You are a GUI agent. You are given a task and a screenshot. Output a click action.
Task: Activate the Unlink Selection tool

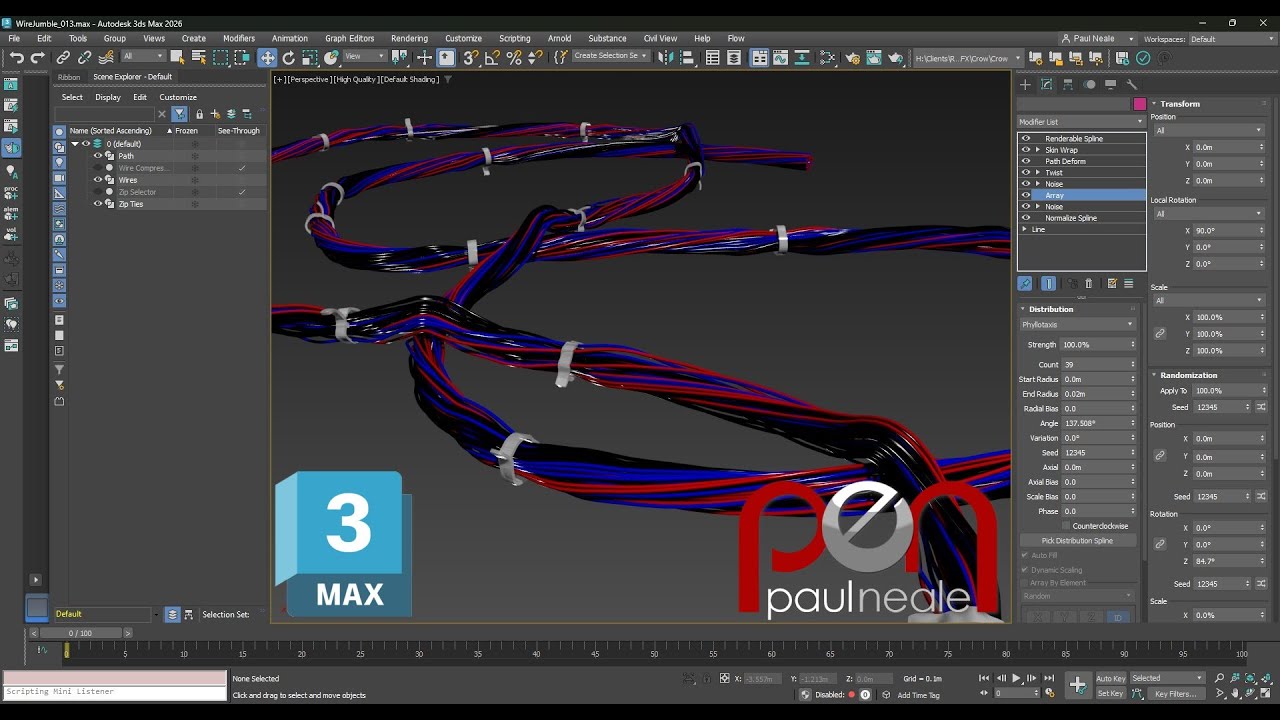click(x=85, y=58)
